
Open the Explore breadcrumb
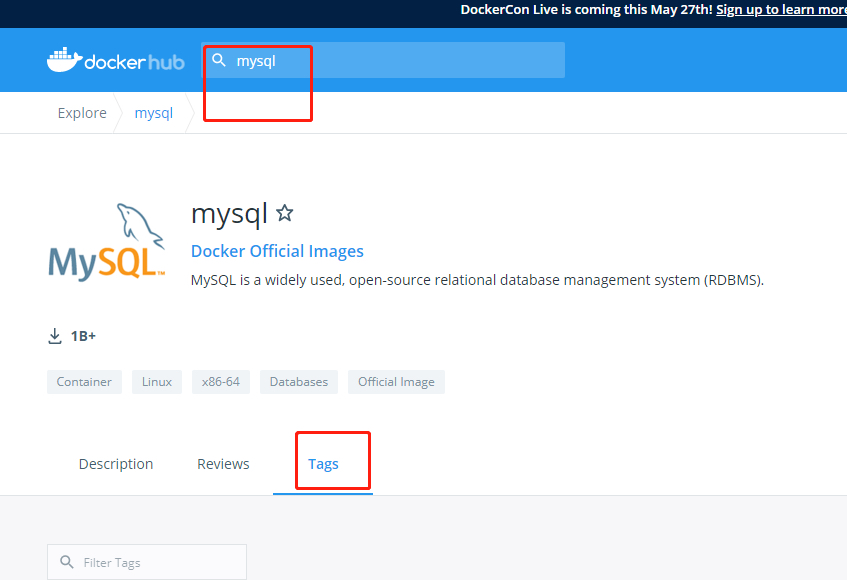pyautogui.click(x=82, y=113)
